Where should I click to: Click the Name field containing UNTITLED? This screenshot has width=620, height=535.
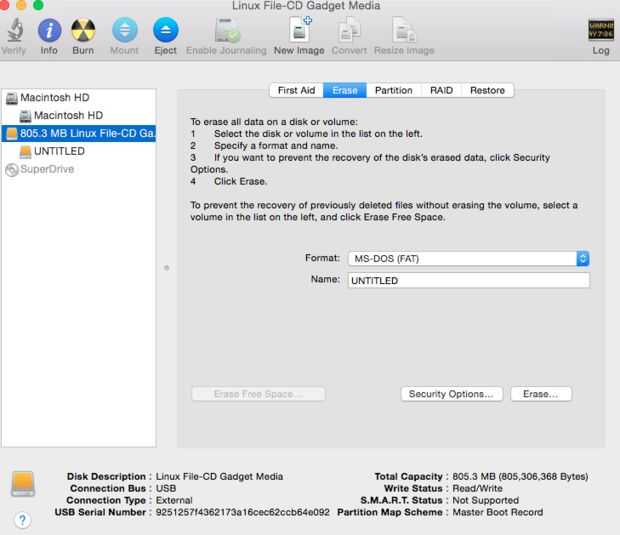[x=469, y=280]
